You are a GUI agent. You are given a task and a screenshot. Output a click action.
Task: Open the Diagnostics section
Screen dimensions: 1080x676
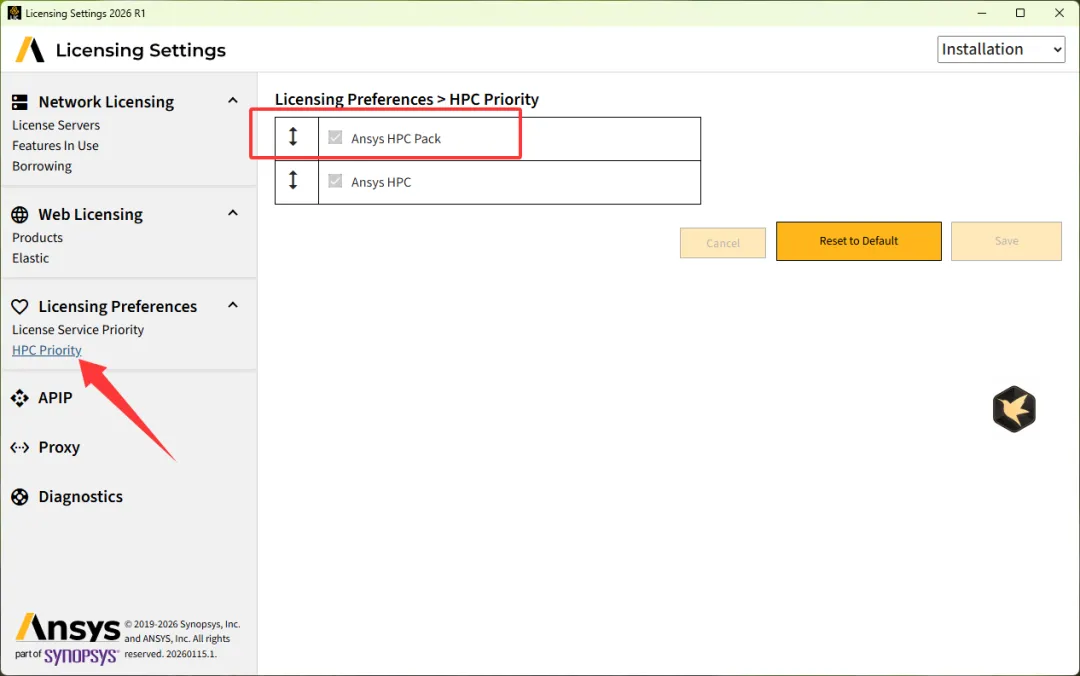(x=81, y=496)
